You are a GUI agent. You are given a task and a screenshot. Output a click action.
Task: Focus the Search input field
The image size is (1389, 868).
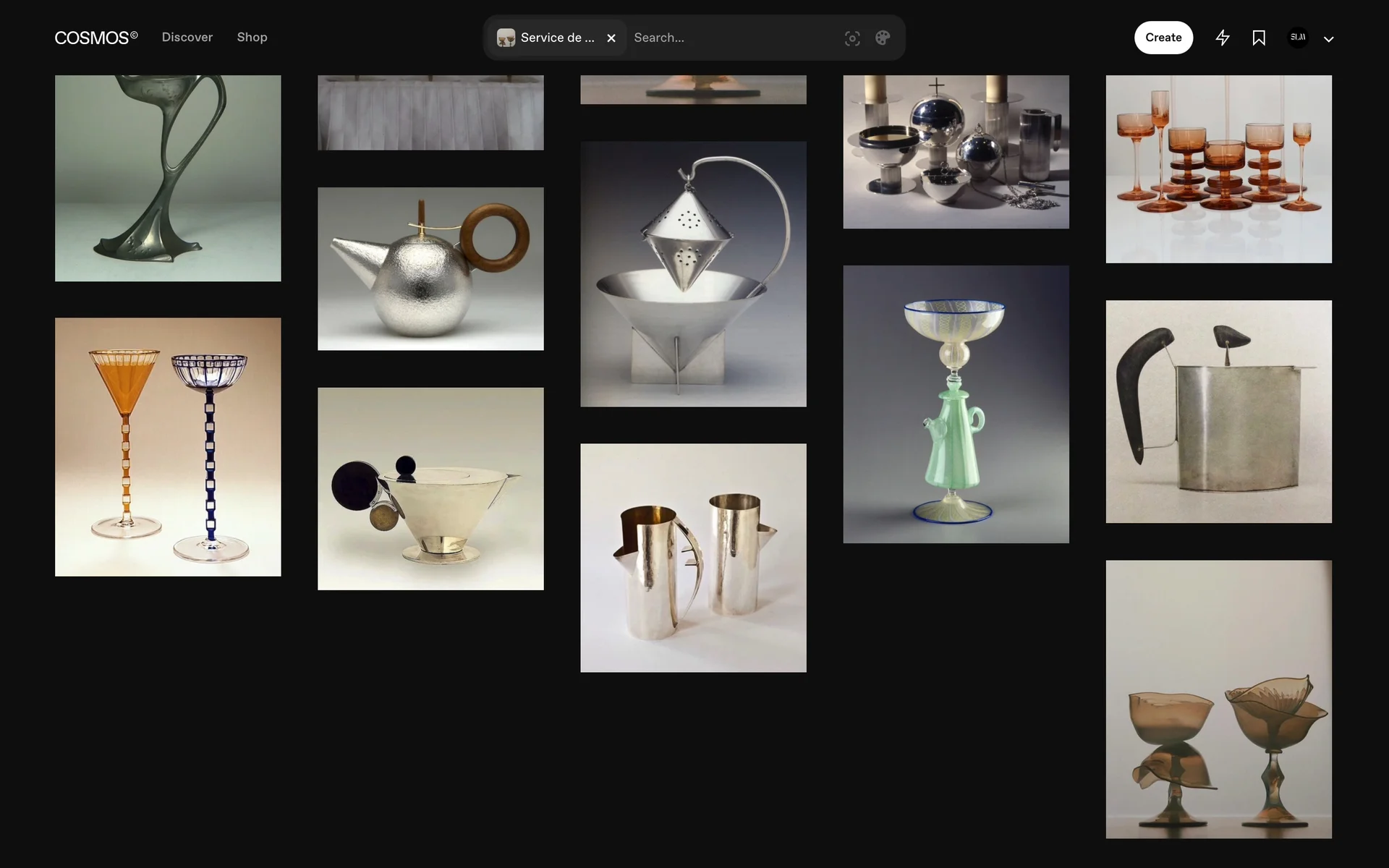coord(731,38)
